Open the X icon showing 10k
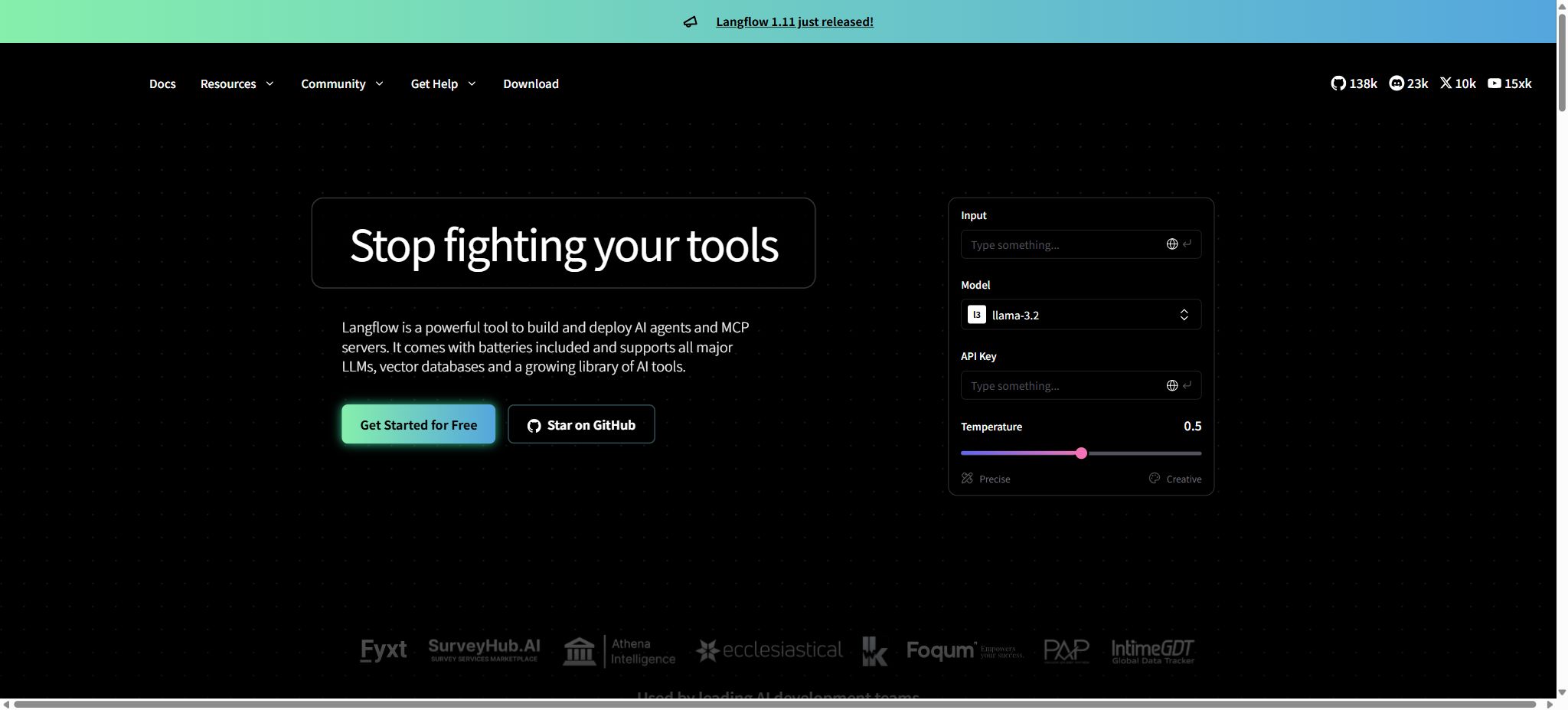Image resolution: width=1568 pixels, height=710 pixels. click(x=1445, y=83)
